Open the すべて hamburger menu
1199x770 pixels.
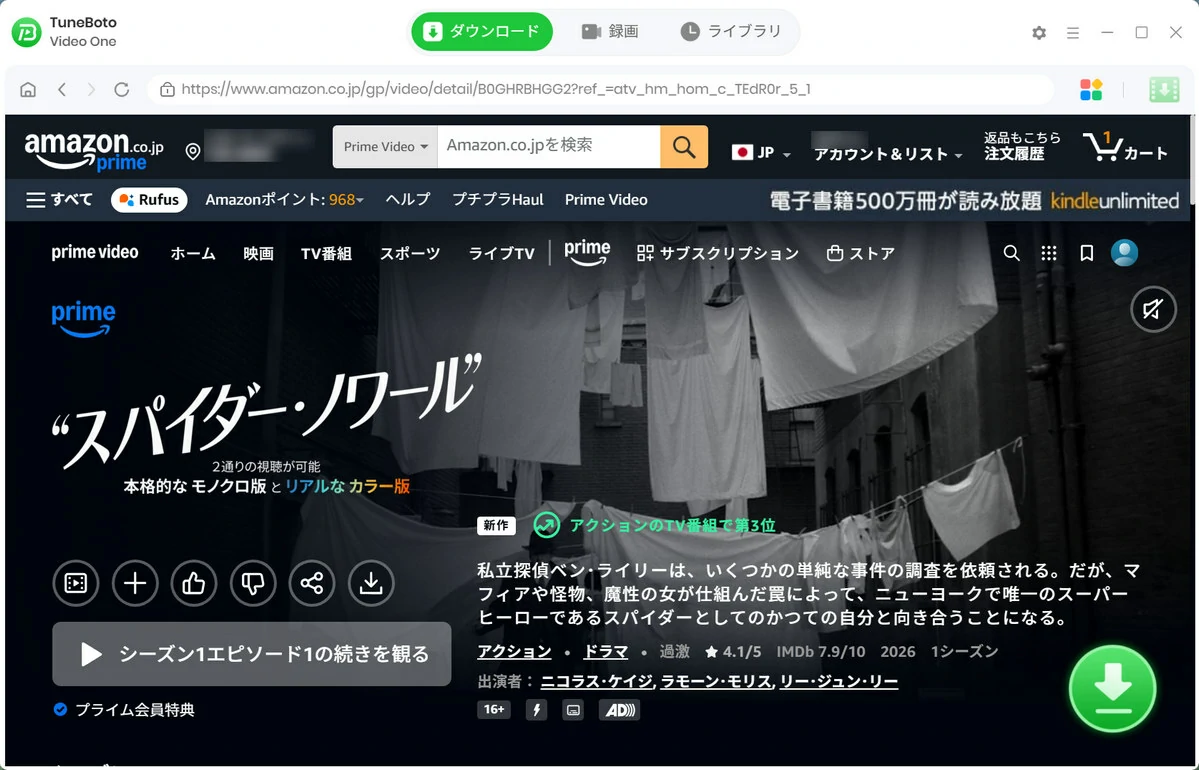tap(59, 200)
